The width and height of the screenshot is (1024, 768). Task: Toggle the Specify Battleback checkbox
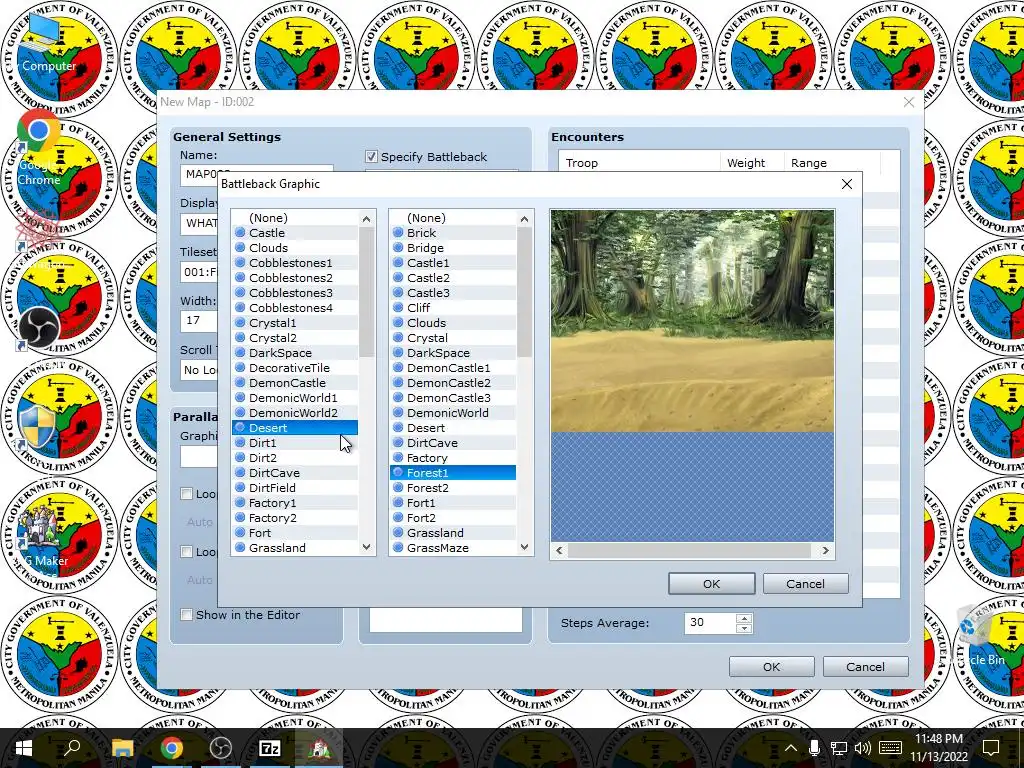371,157
